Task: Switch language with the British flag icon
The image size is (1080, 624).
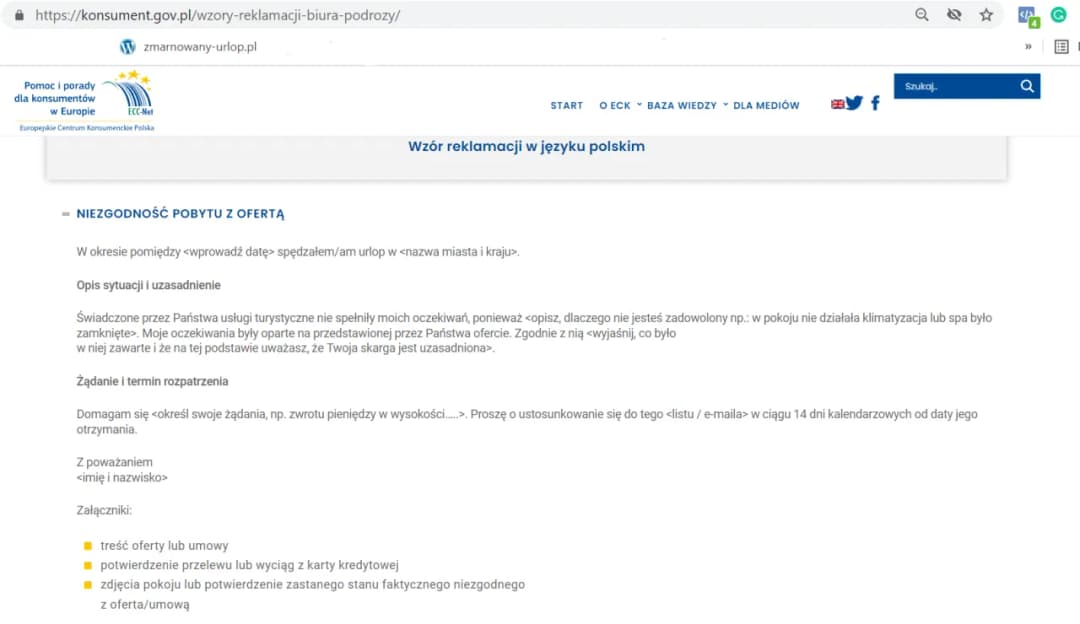Action: [x=837, y=102]
